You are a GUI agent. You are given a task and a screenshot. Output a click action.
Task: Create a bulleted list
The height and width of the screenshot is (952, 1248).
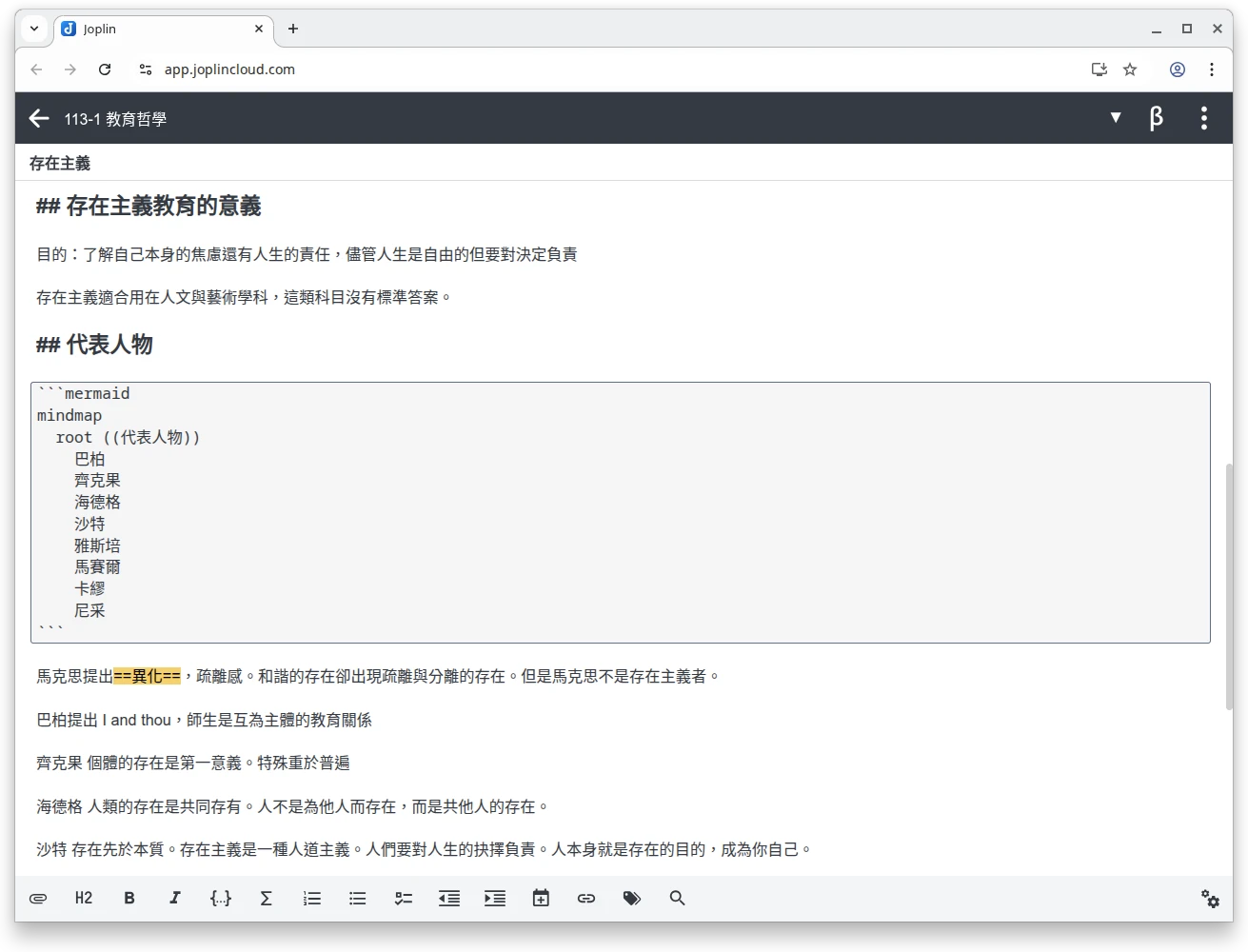(358, 898)
